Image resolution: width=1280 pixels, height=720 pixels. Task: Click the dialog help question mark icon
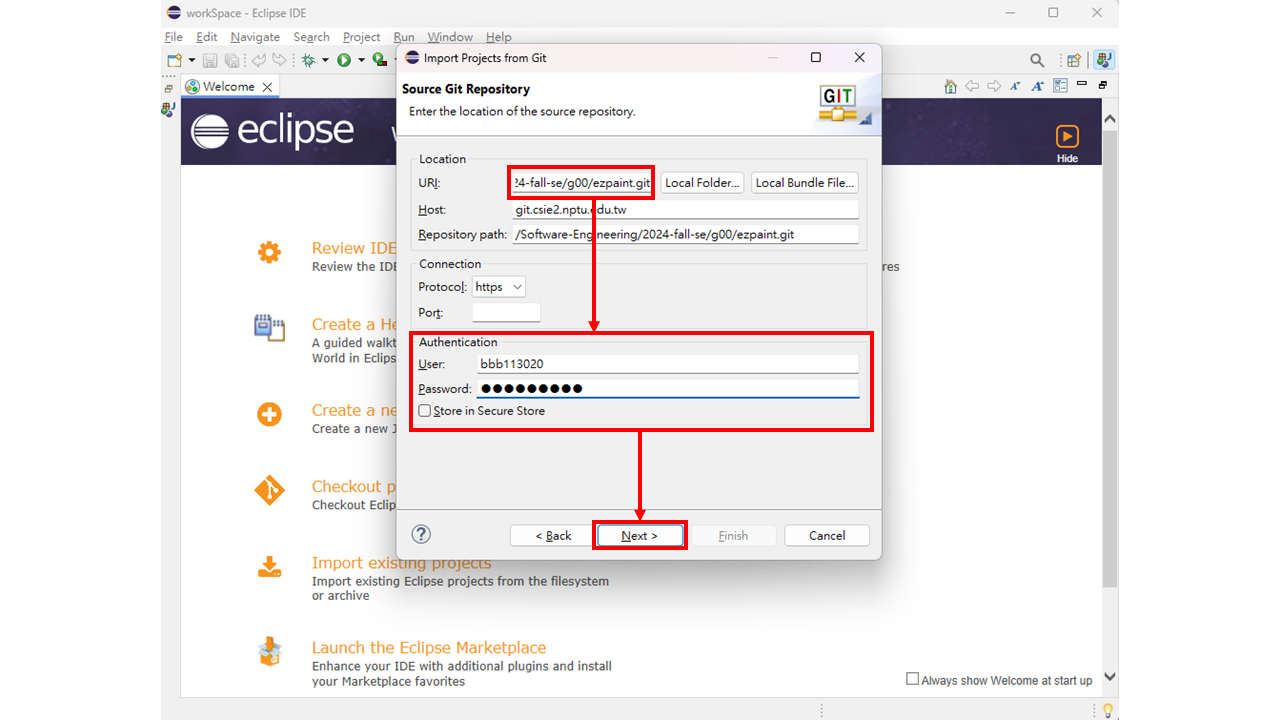(421, 535)
